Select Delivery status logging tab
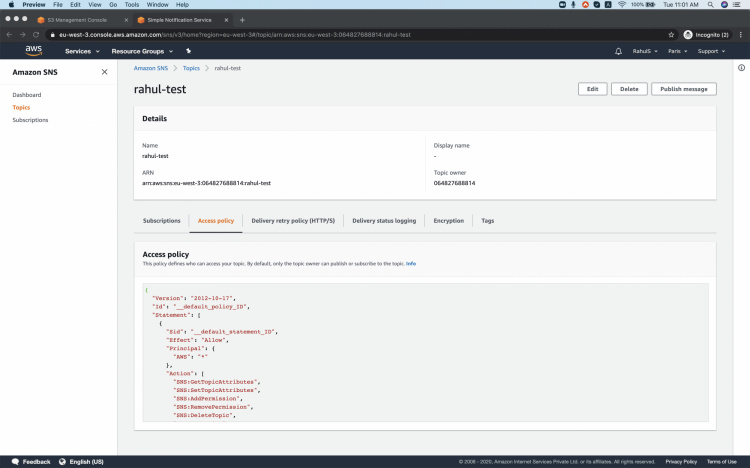 click(x=384, y=220)
